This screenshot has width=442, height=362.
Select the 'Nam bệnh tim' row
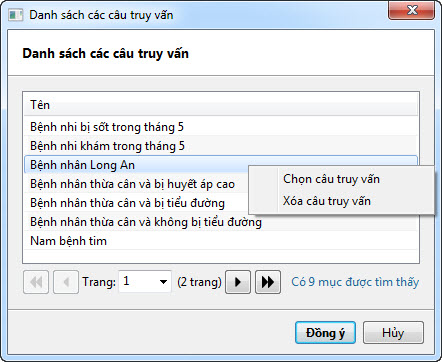[x=221, y=241]
